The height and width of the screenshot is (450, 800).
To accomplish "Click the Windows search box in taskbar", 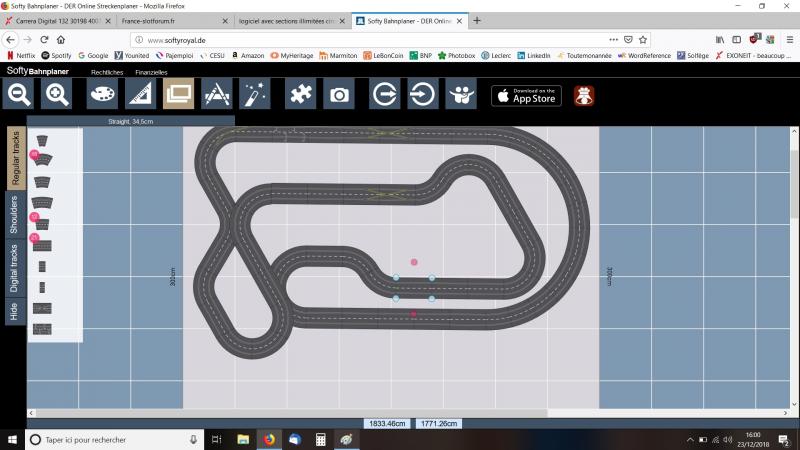I will coord(115,439).
